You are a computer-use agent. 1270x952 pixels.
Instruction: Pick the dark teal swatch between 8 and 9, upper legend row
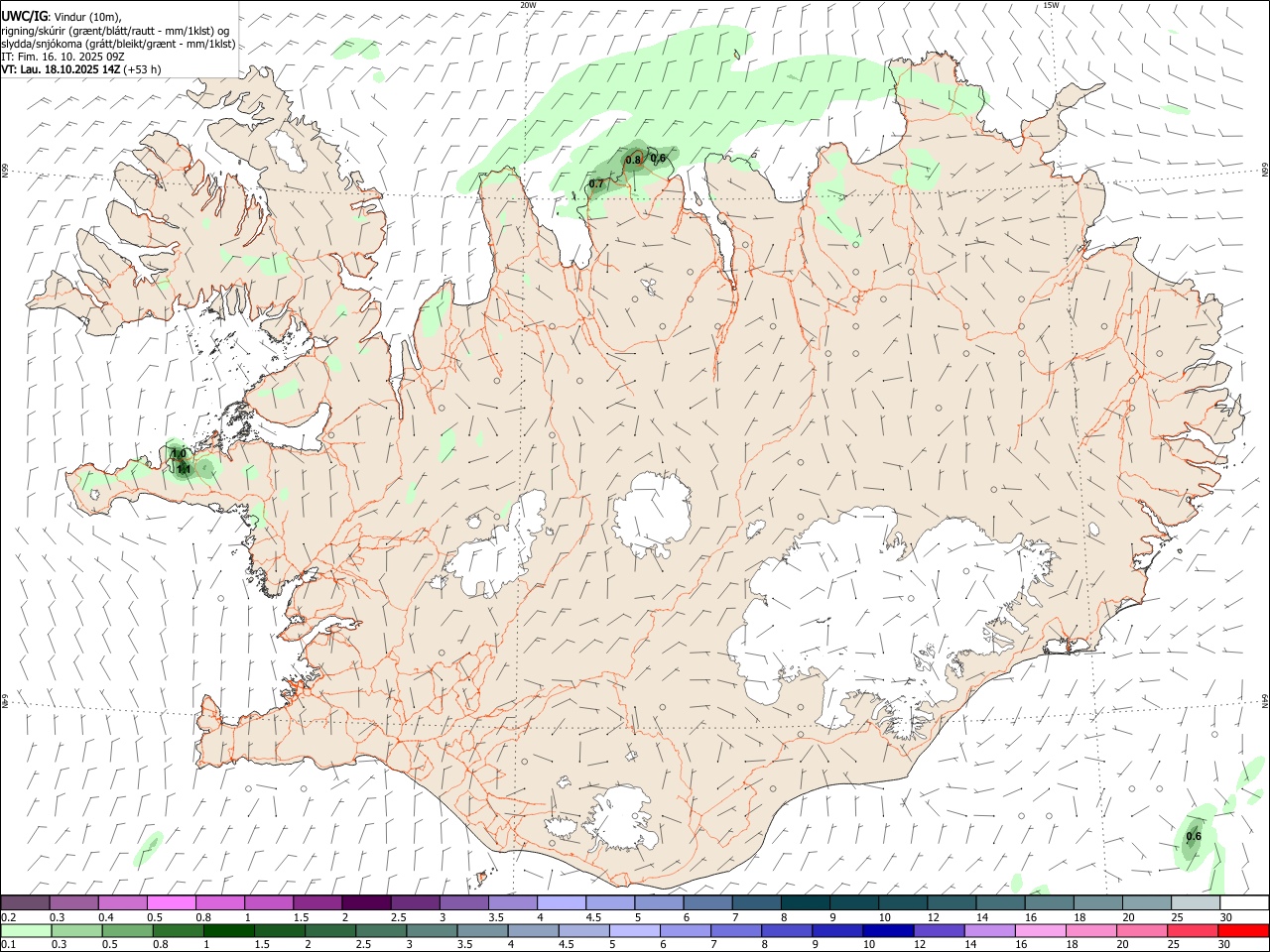point(805,903)
